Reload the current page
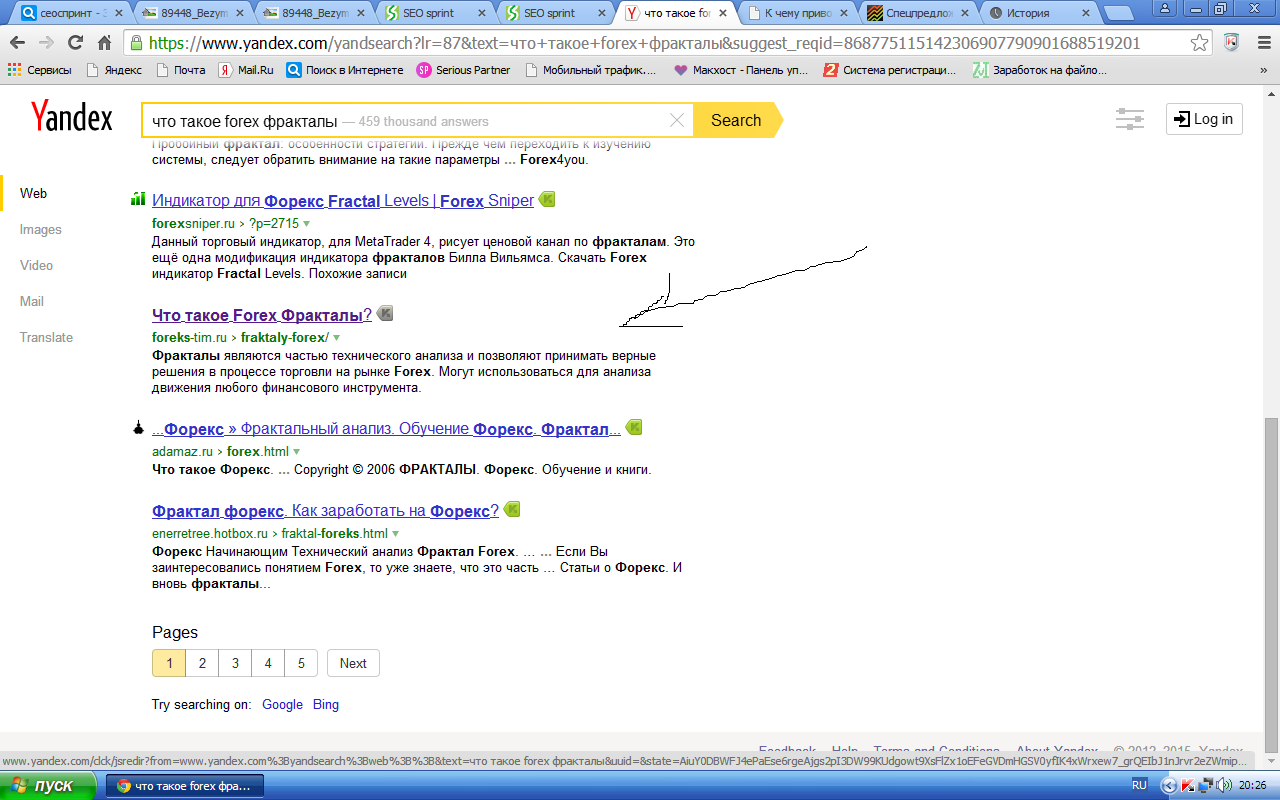The image size is (1280, 800). (x=75, y=44)
